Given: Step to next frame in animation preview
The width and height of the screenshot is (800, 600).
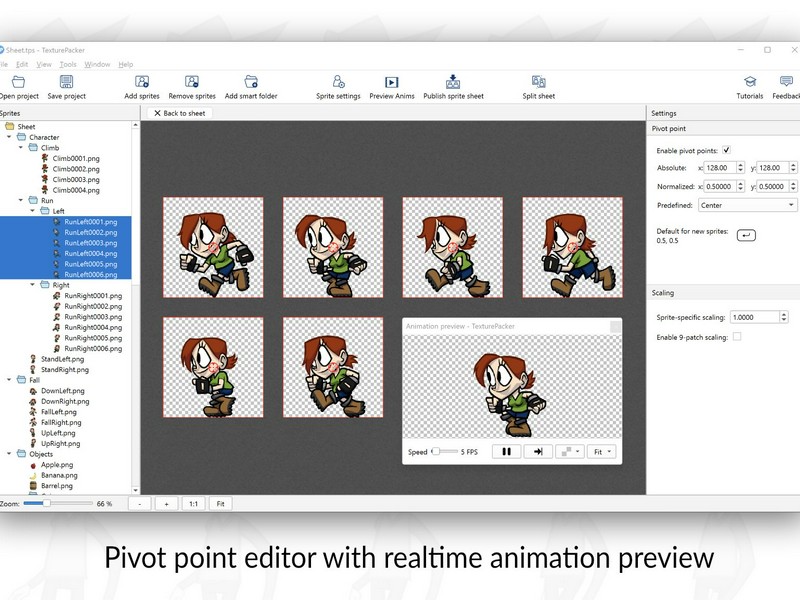Looking at the screenshot, I should pyautogui.click(x=538, y=452).
